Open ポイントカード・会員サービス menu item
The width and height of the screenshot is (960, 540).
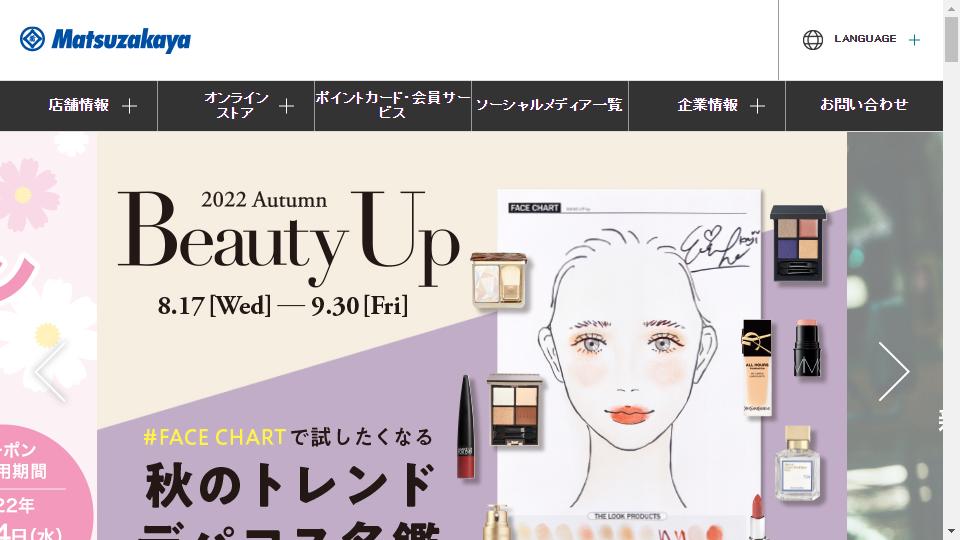click(393, 106)
